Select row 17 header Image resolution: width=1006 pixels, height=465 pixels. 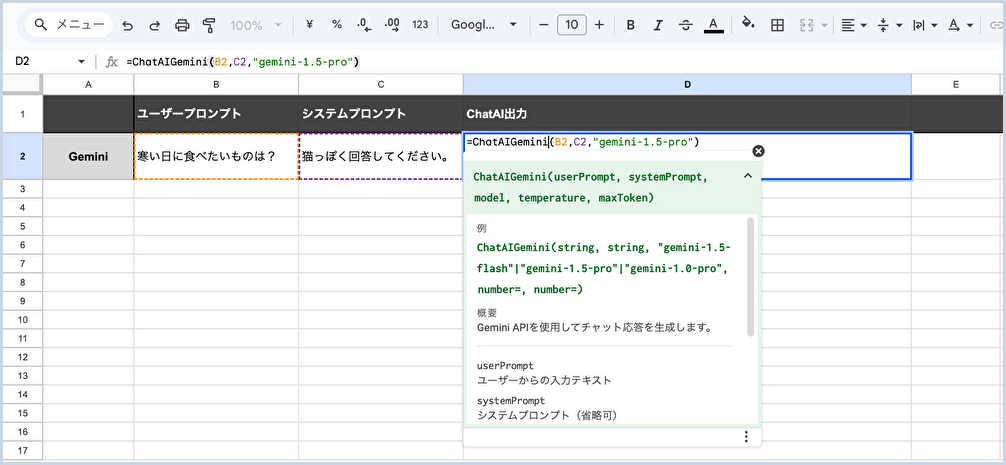tap(21, 450)
